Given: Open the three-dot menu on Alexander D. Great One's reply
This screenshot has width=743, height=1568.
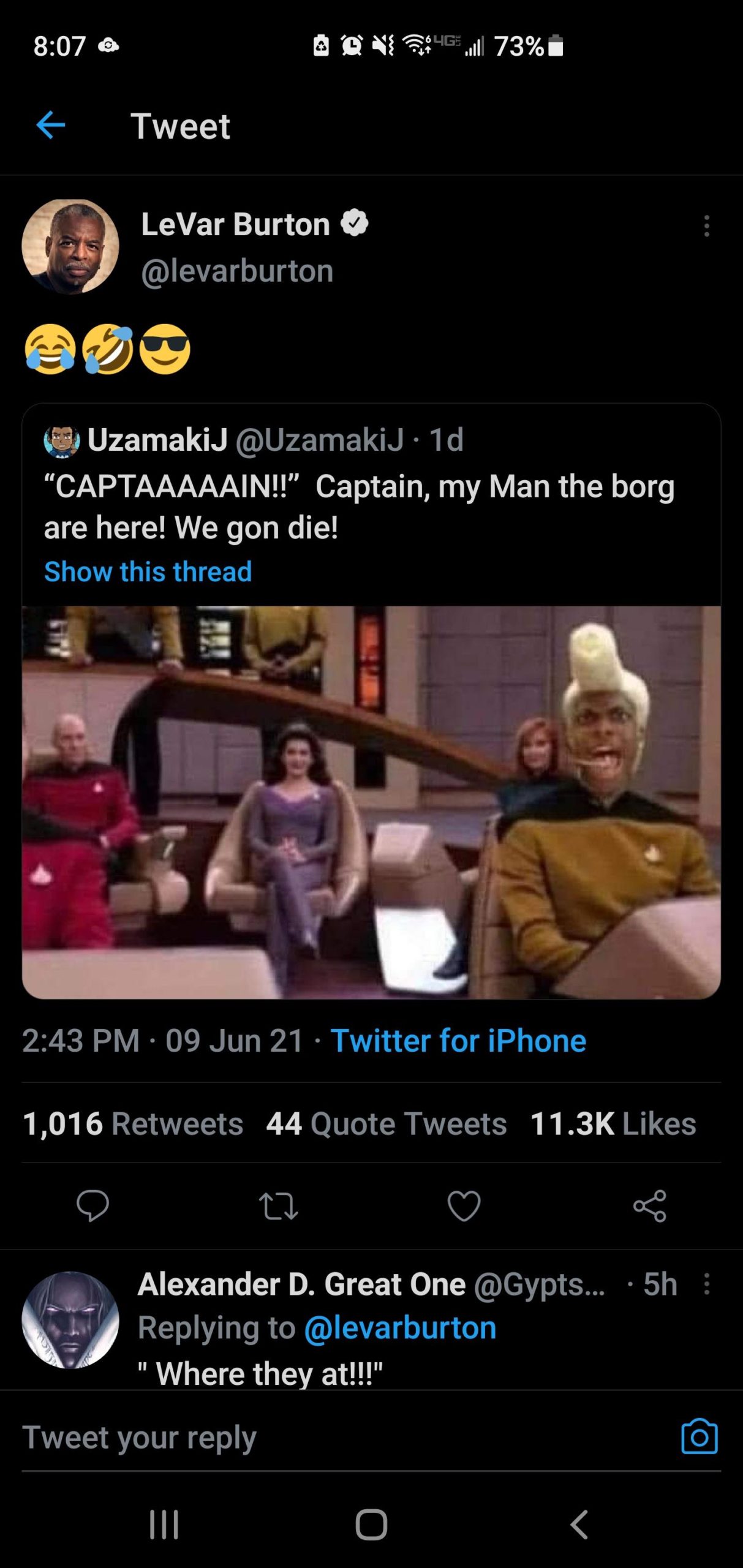Looking at the screenshot, I should pyautogui.click(x=706, y=1284).
